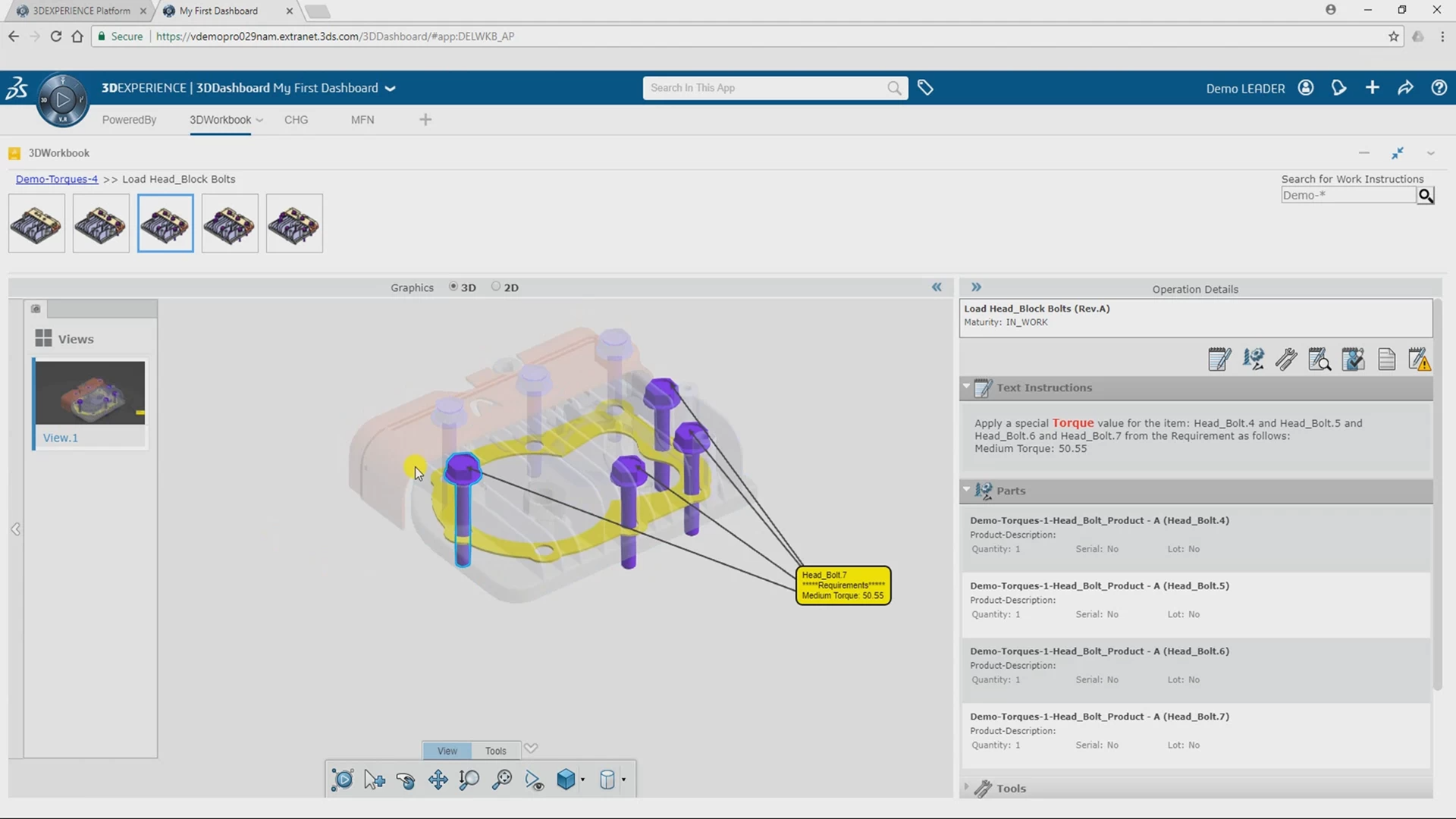Select the fourth engine step thumbnail
The height and width of the screenshot is (819, 1456).
(230, 224)
